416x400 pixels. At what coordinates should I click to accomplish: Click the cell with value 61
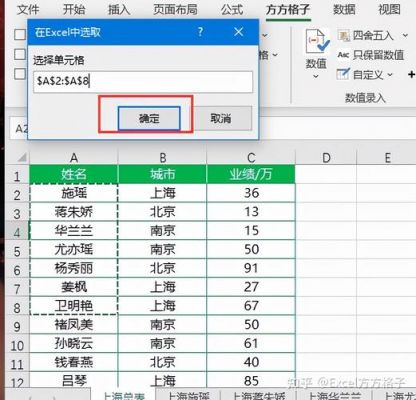[x=251, y=343]
